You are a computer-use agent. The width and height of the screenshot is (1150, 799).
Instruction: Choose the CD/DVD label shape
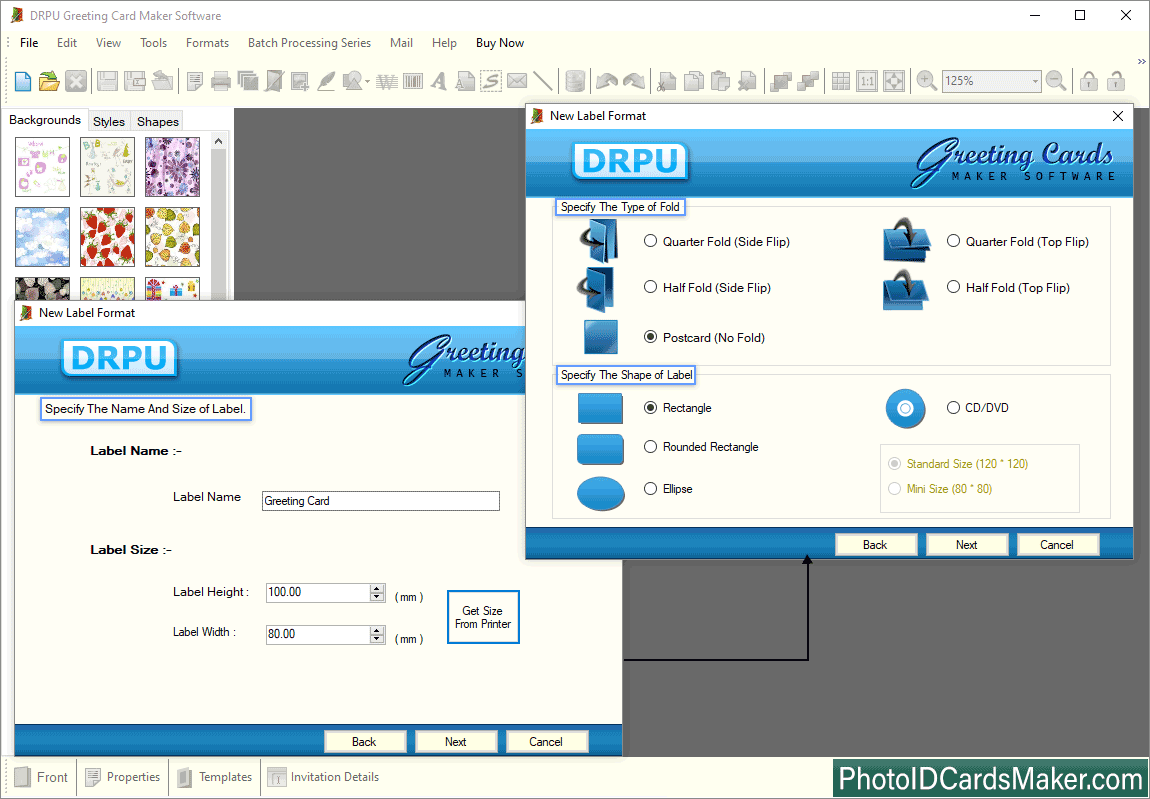[x=953, y=407]
